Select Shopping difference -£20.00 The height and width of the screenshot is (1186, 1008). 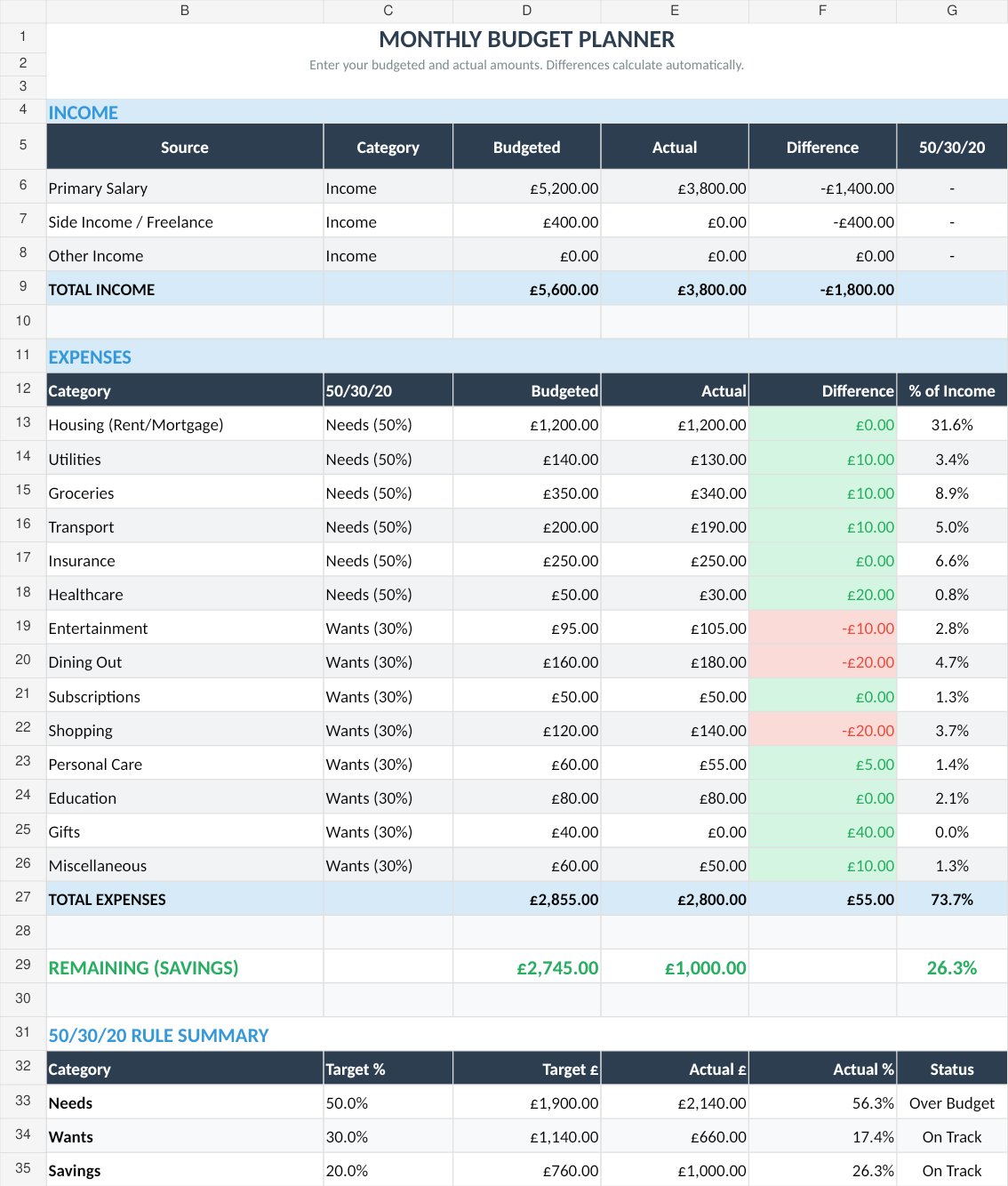pyautogui.click(x=822, y=730)
